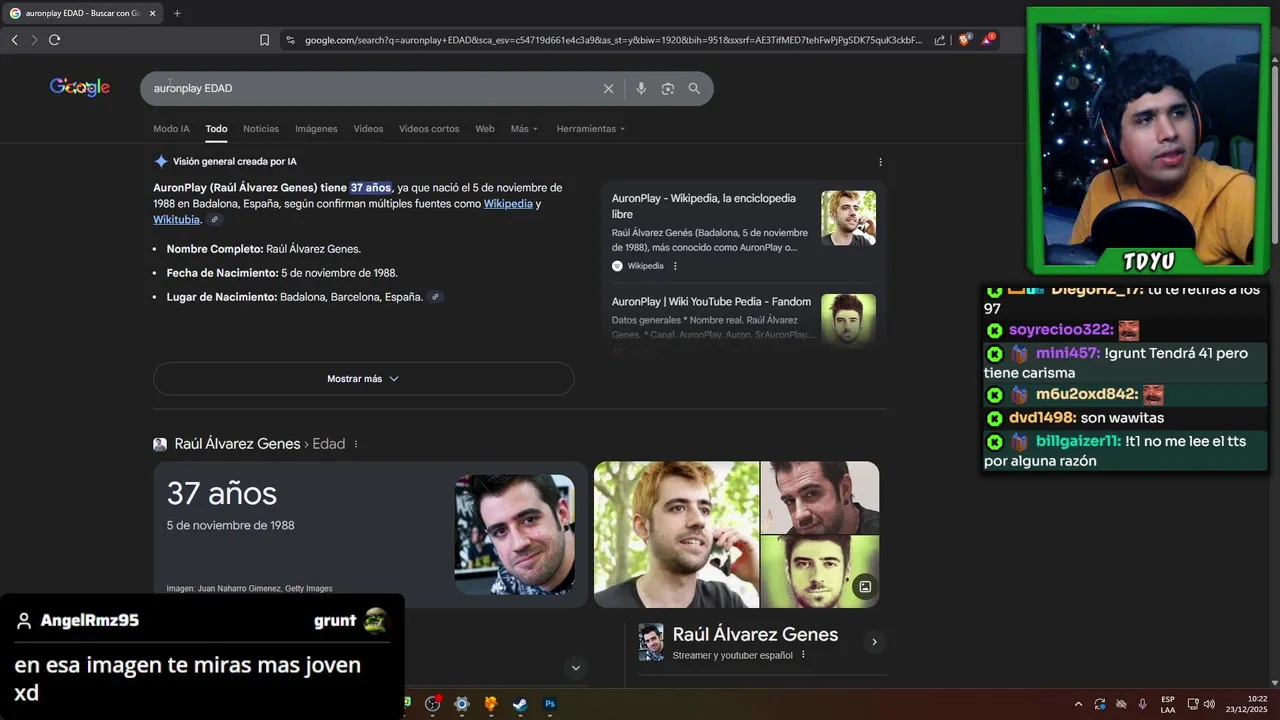1280x720 pixels.
Task: Open the Raúl Álvarez Genes card arrow
Action: pyautogui.click(x=874, y=642)
